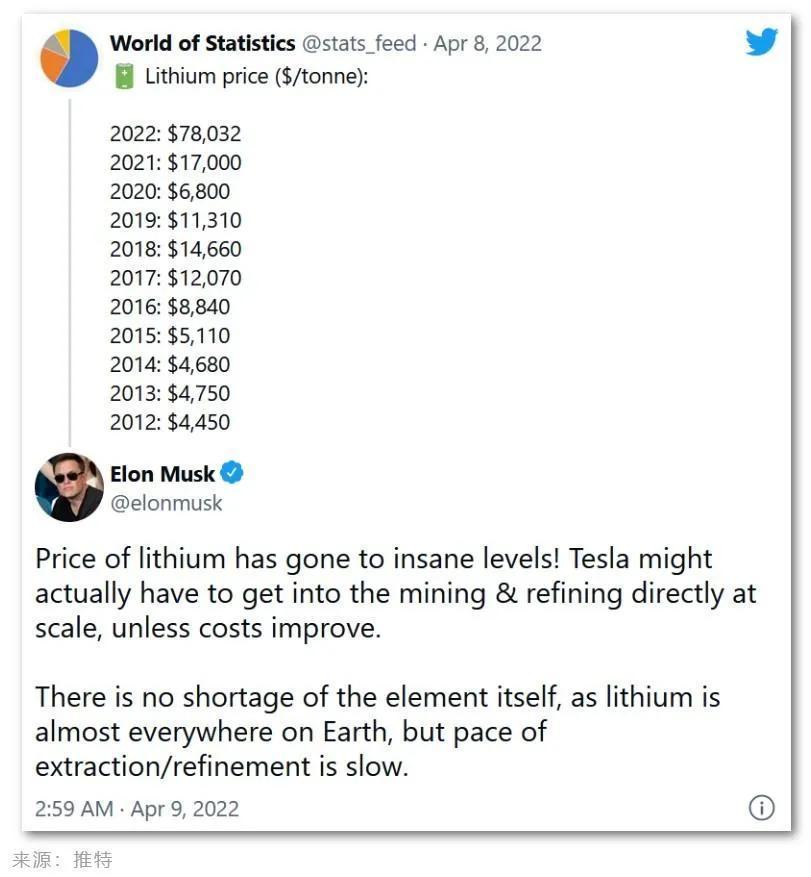This screenshot has height=877, width=811.
Task: Click the Twitter bird logo
Action: pos(761,41)
